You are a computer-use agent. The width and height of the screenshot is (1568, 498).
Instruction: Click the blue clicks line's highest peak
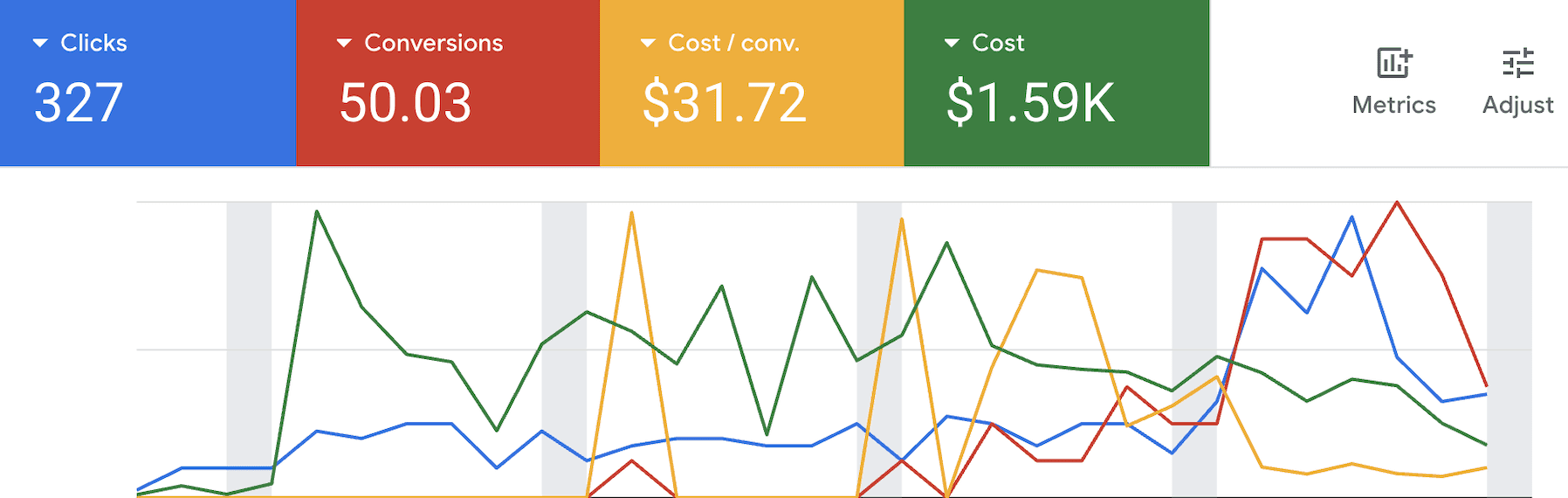[1352, 217]
